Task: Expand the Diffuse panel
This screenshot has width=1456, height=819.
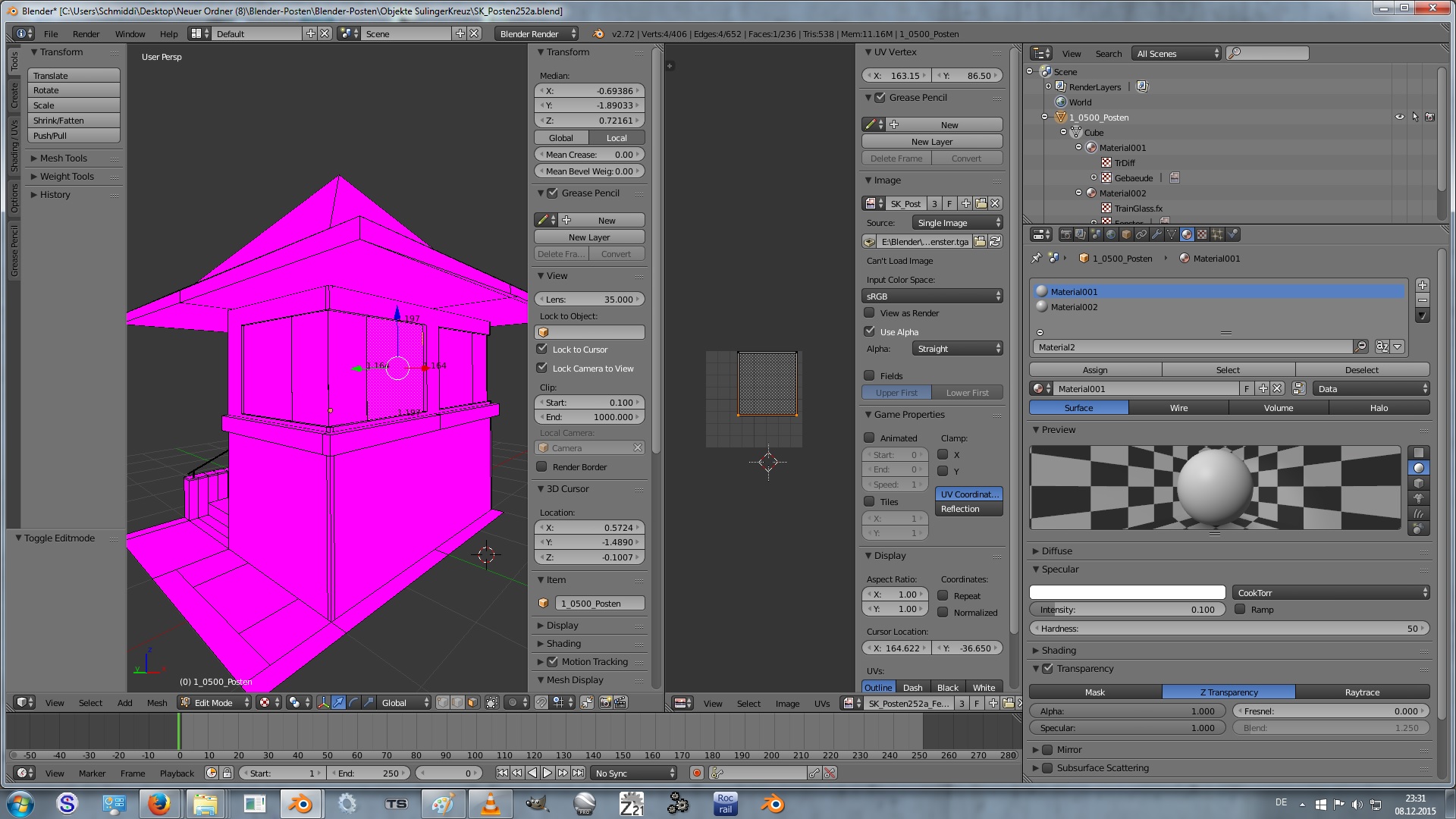Action: coord(1056,551)
